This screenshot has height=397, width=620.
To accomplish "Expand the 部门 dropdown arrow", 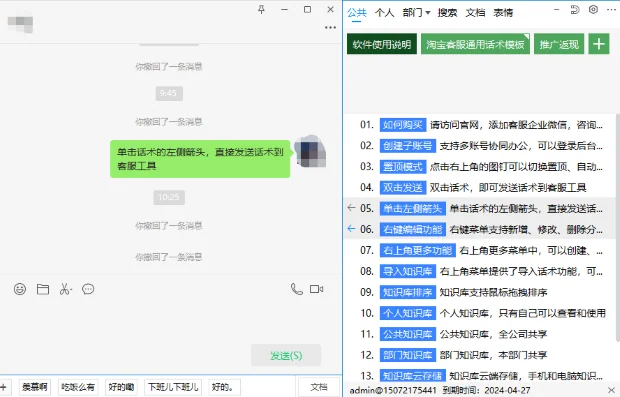I will coord(427,13).
